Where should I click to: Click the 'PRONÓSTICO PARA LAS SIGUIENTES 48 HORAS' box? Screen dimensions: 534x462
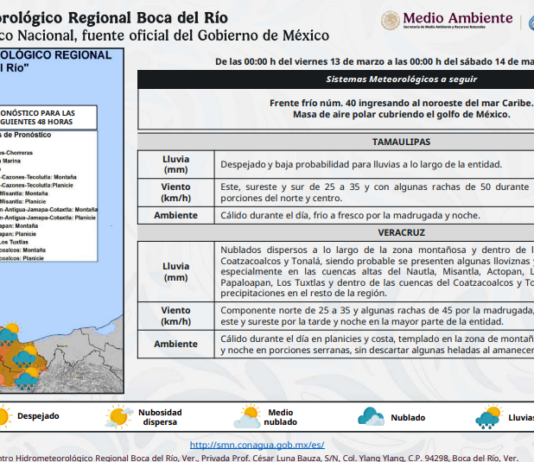click(x=48, y=117)
